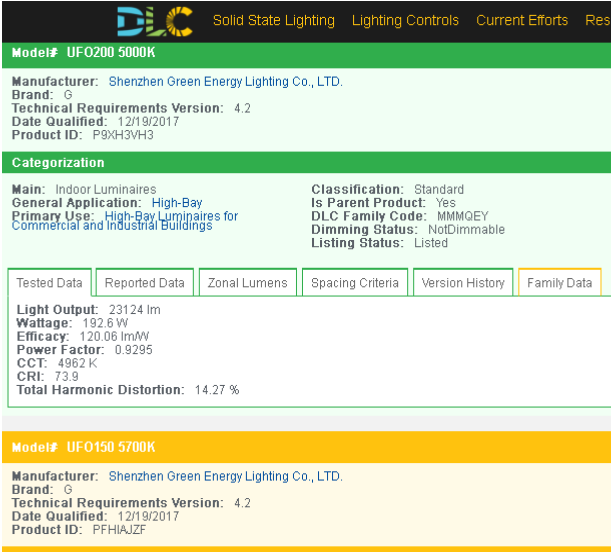Viewport: 613px width, 555px height.
Task: Open Solid State Lighting menu
Action: pos(274,20)
